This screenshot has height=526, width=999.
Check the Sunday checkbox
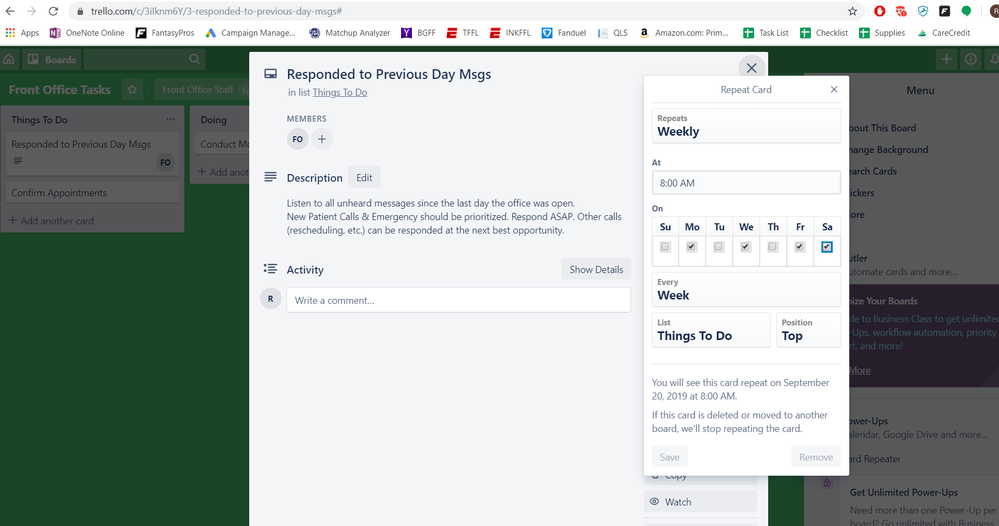click(665, 246)
